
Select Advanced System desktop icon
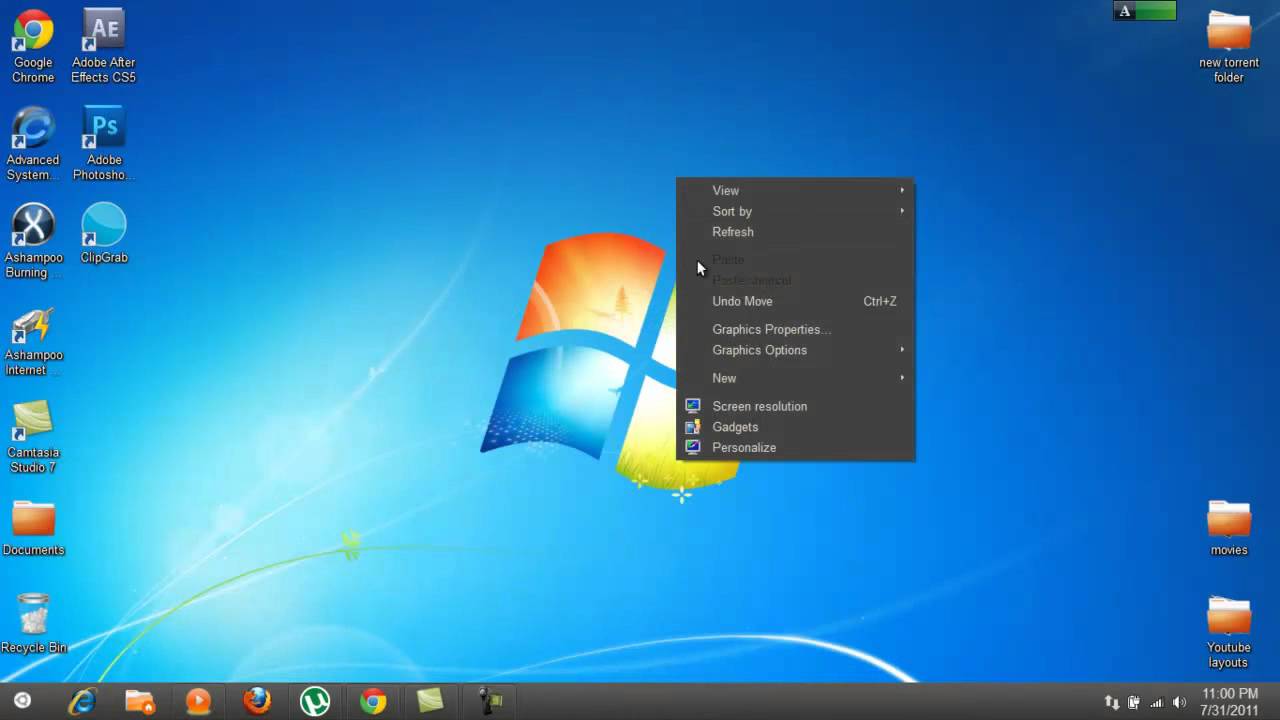[x=33, y=144]
